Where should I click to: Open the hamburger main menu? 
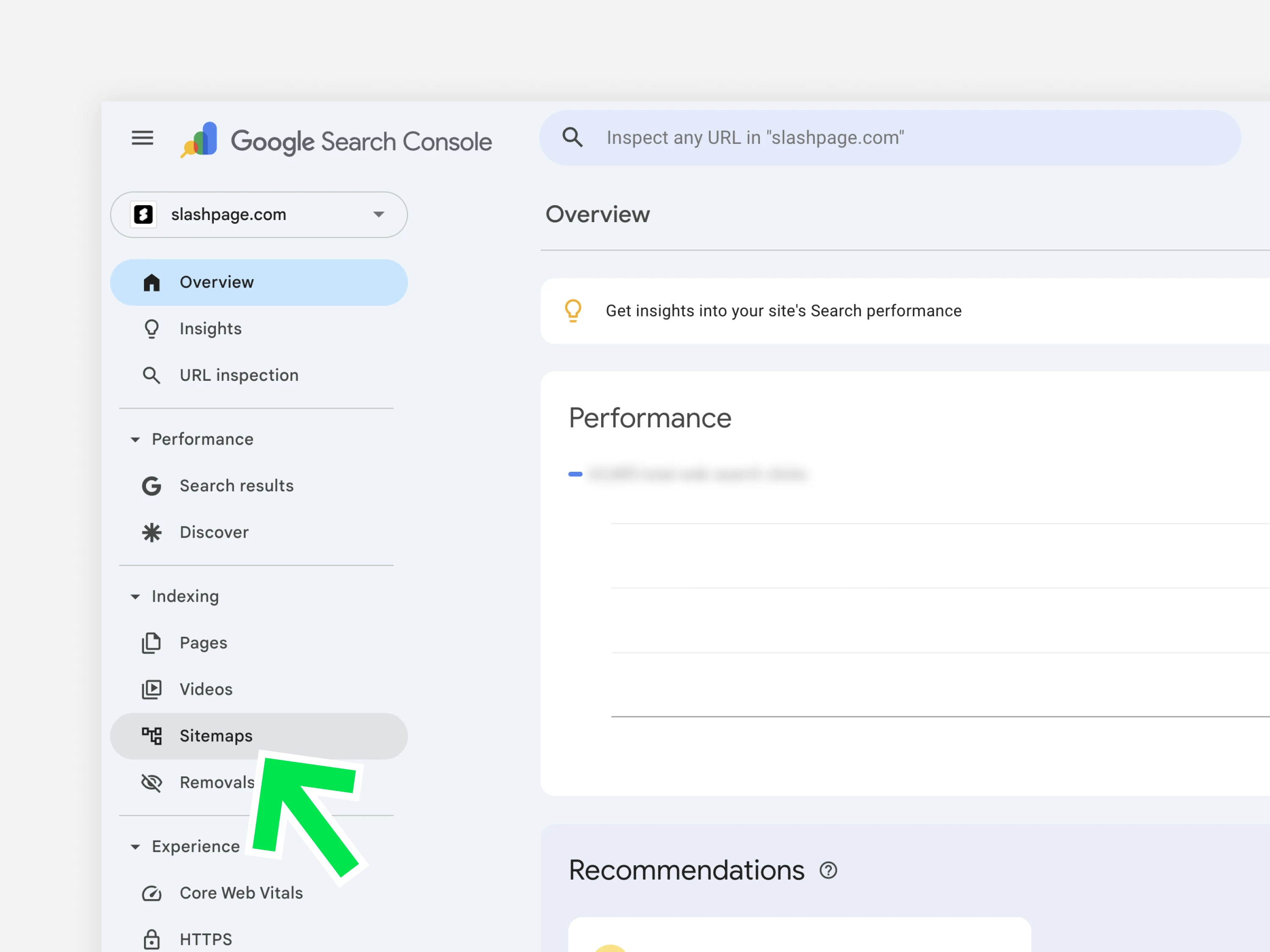142,138
